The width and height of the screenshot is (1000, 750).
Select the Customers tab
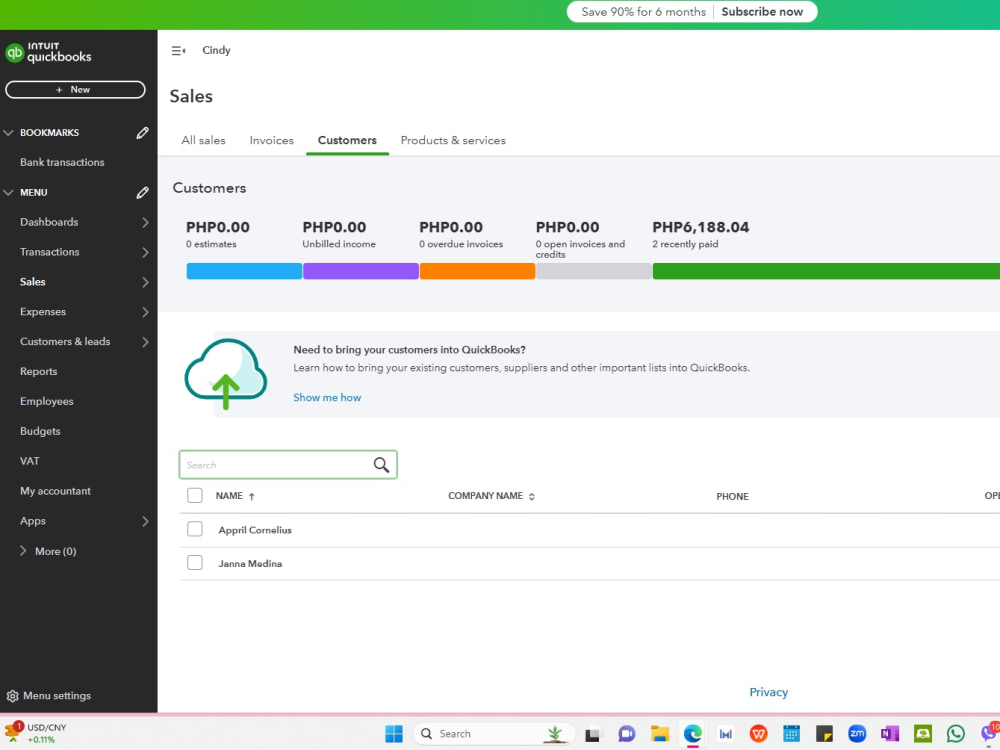coord(347,140)
